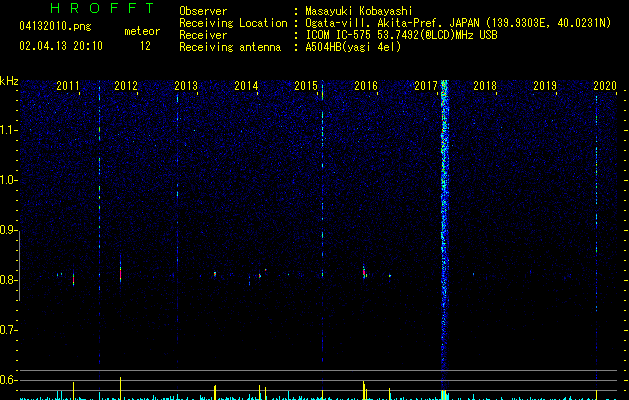Click the grey frequency range bar beside 0.8
This screenshot has height=400, width=629.
(x=19, y=266)
